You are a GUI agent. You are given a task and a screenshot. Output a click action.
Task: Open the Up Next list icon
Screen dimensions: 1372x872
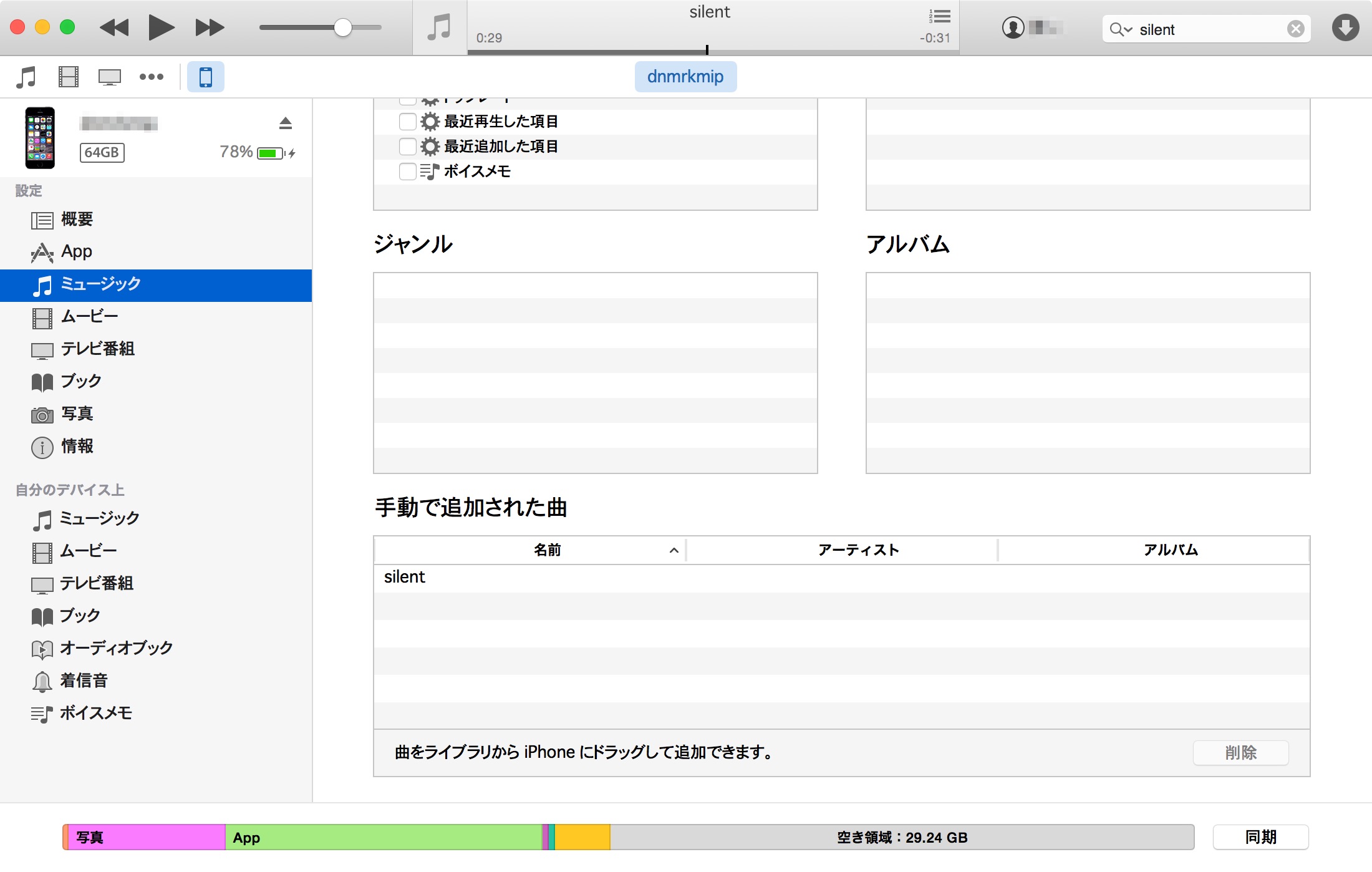tap(939, 16)
